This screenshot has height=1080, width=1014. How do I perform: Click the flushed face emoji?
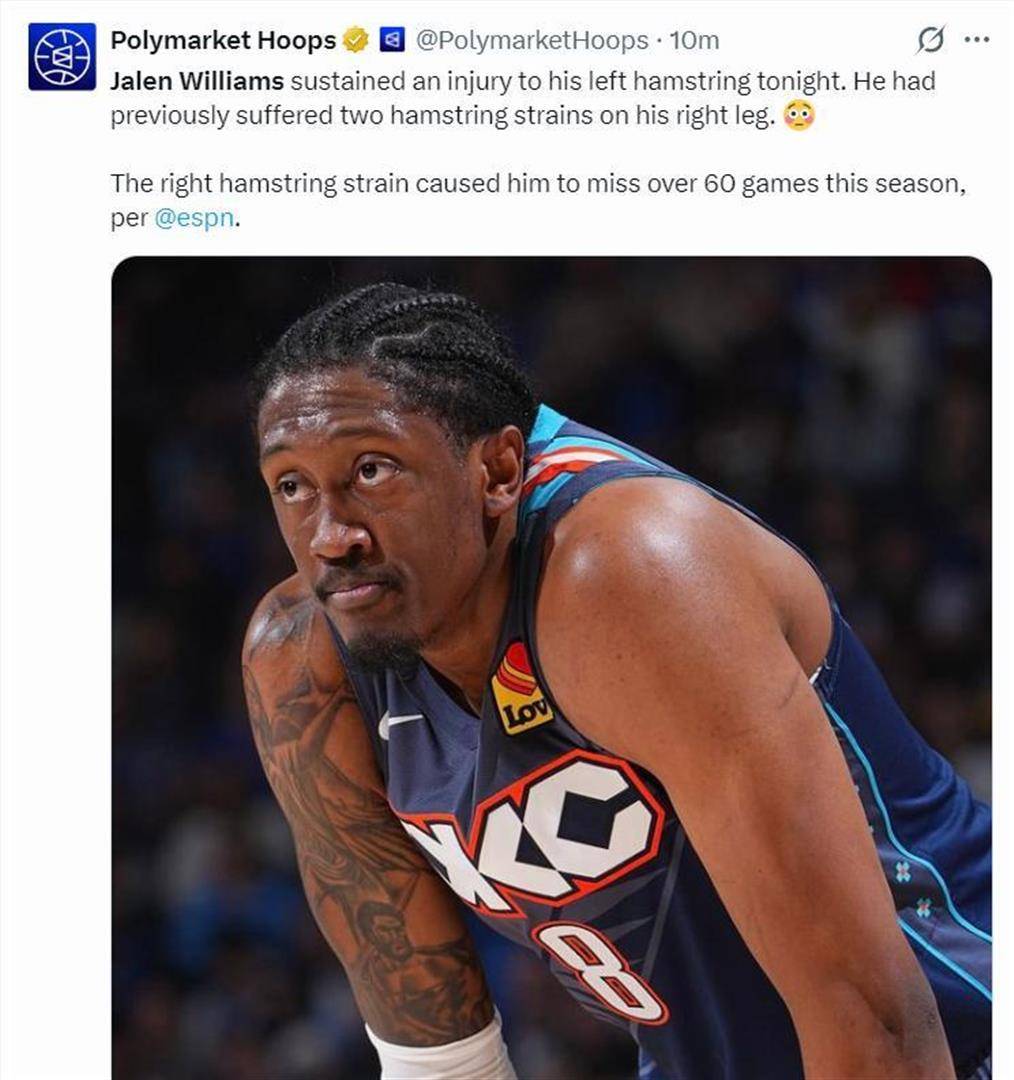click(799, 116)
